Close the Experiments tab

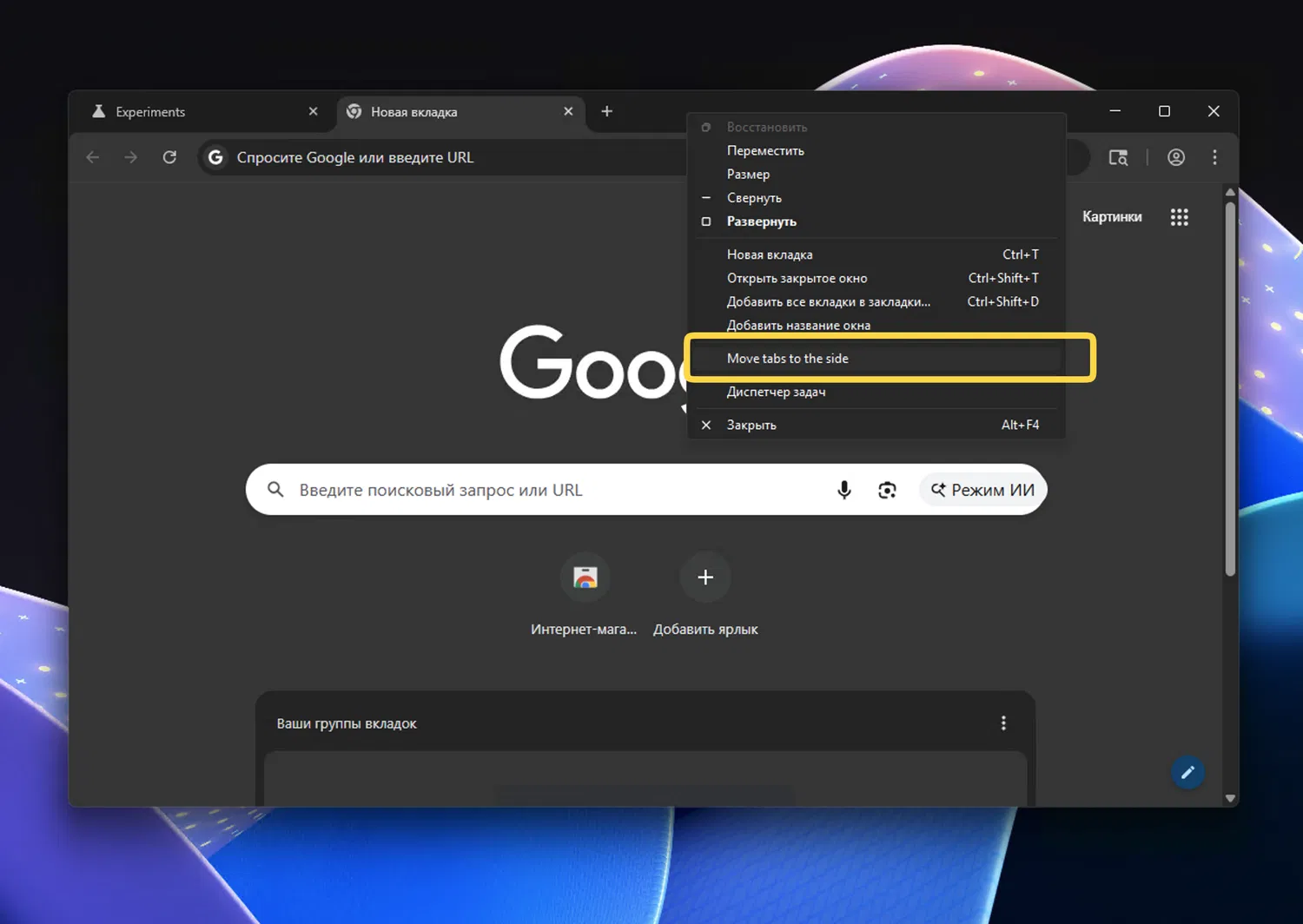coord(313,111)
